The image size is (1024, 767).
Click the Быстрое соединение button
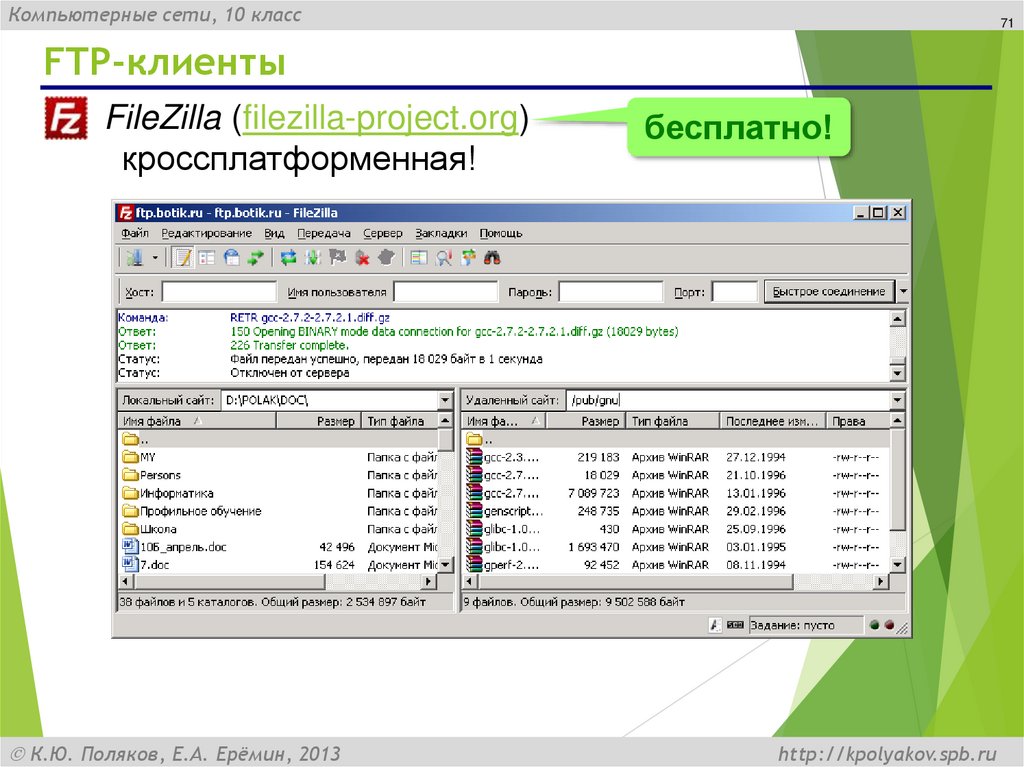tap(829, 291)
